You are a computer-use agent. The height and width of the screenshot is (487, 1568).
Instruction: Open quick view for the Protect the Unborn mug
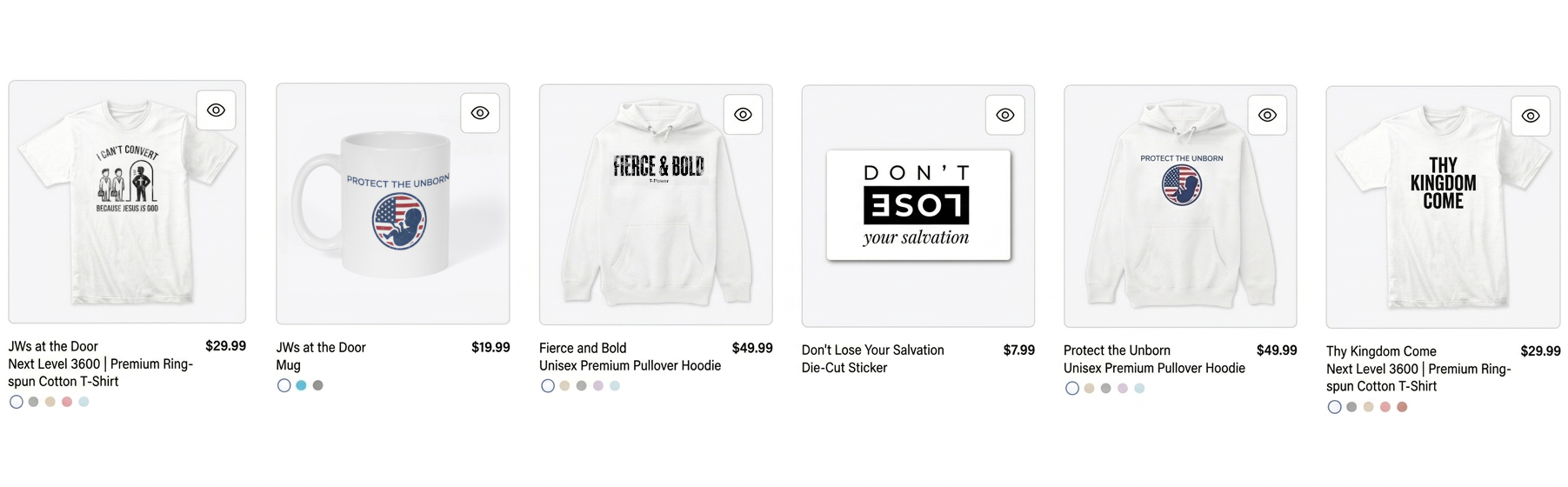coord(480,113)
